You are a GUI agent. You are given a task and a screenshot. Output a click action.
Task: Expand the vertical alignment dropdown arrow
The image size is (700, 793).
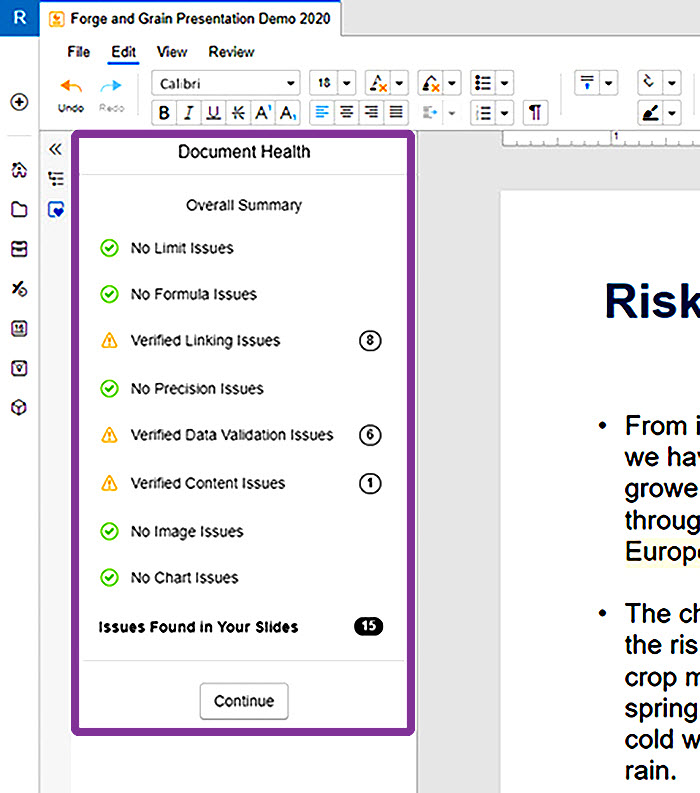coord(609,82)
